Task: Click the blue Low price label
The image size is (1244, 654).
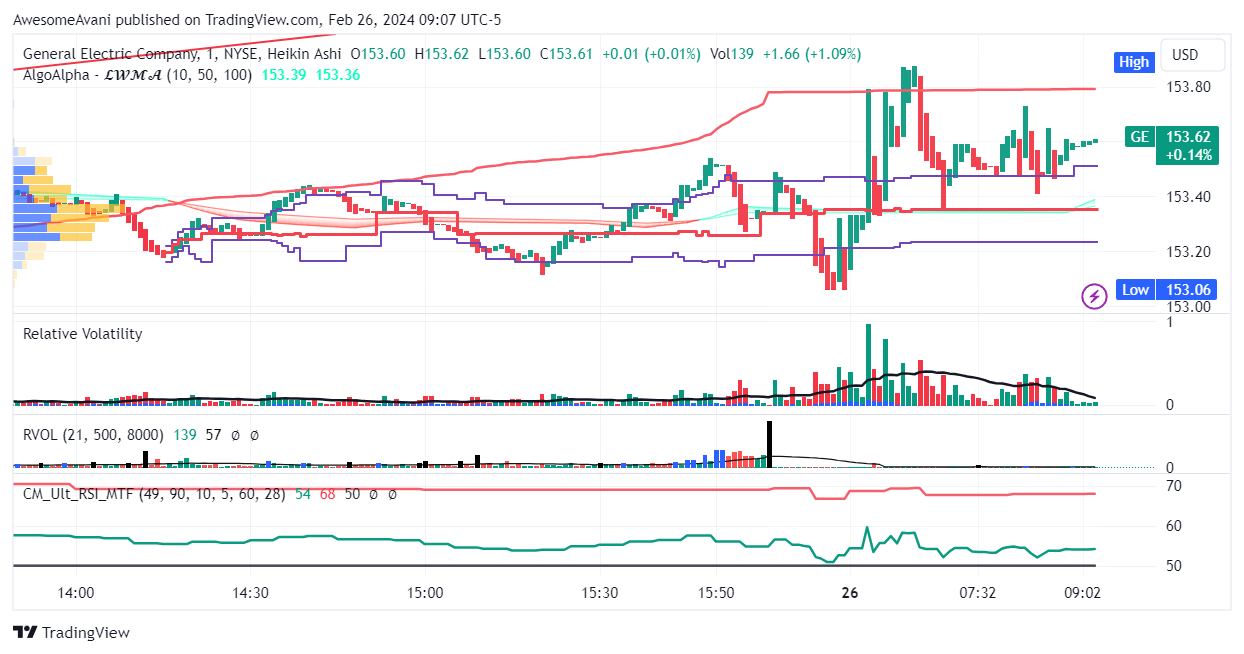Action: point(1135,289)
